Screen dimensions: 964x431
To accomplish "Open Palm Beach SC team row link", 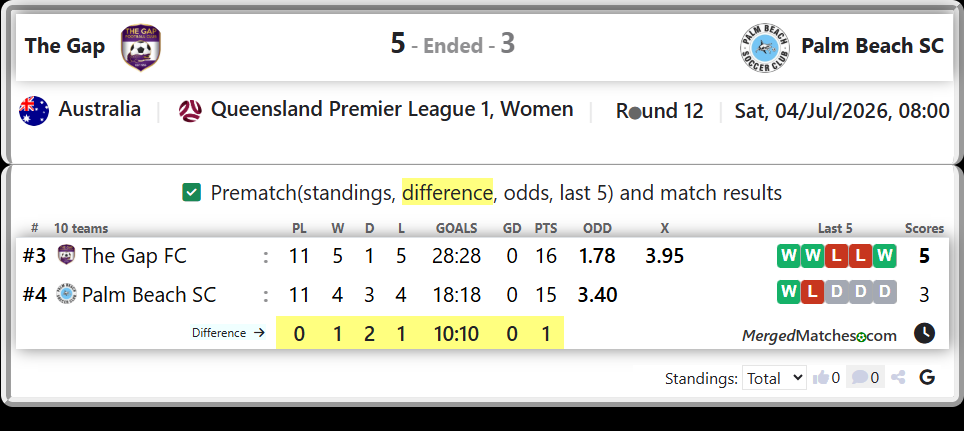I will point(149,295).
